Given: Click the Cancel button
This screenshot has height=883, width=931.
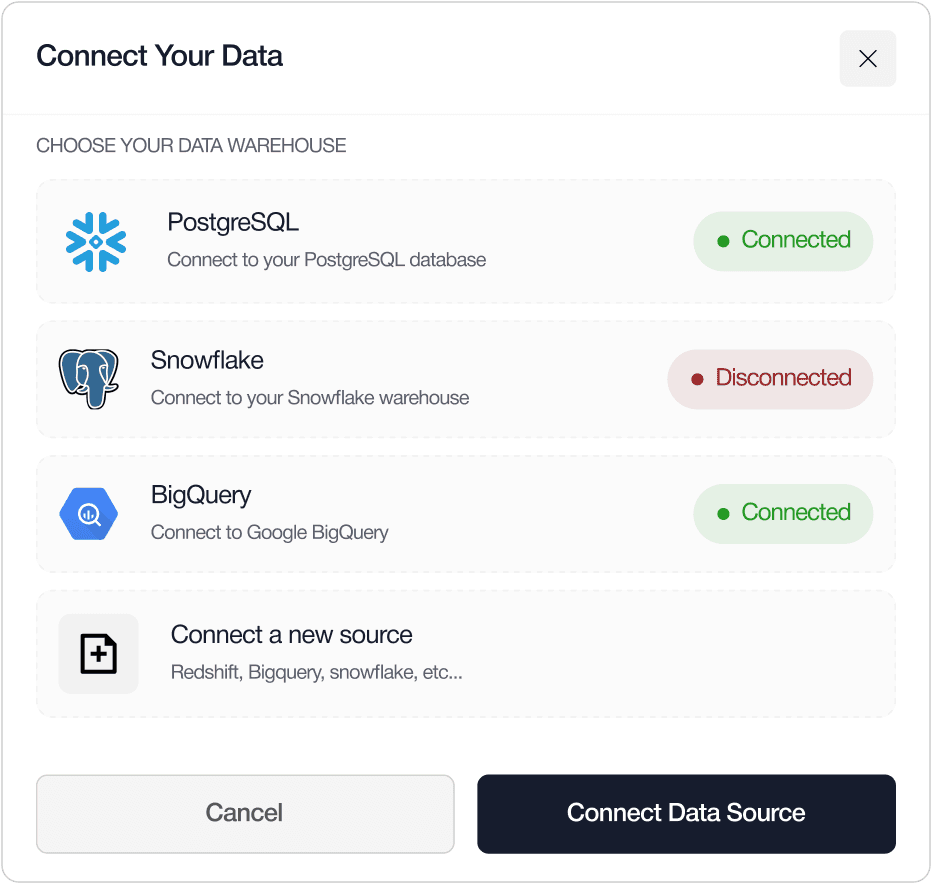Looking at the screenshot, I should coord(245,814).
